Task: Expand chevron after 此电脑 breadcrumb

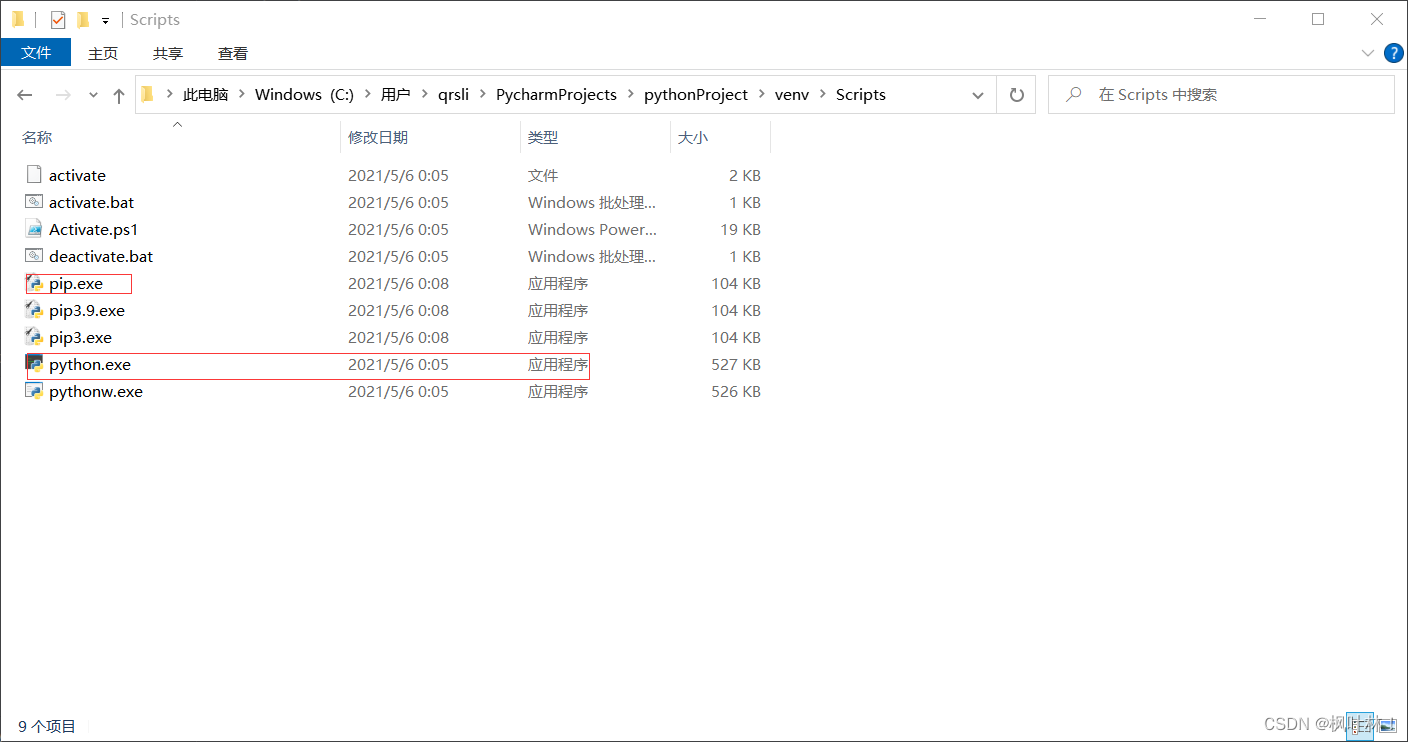Action: click(241, 95)
